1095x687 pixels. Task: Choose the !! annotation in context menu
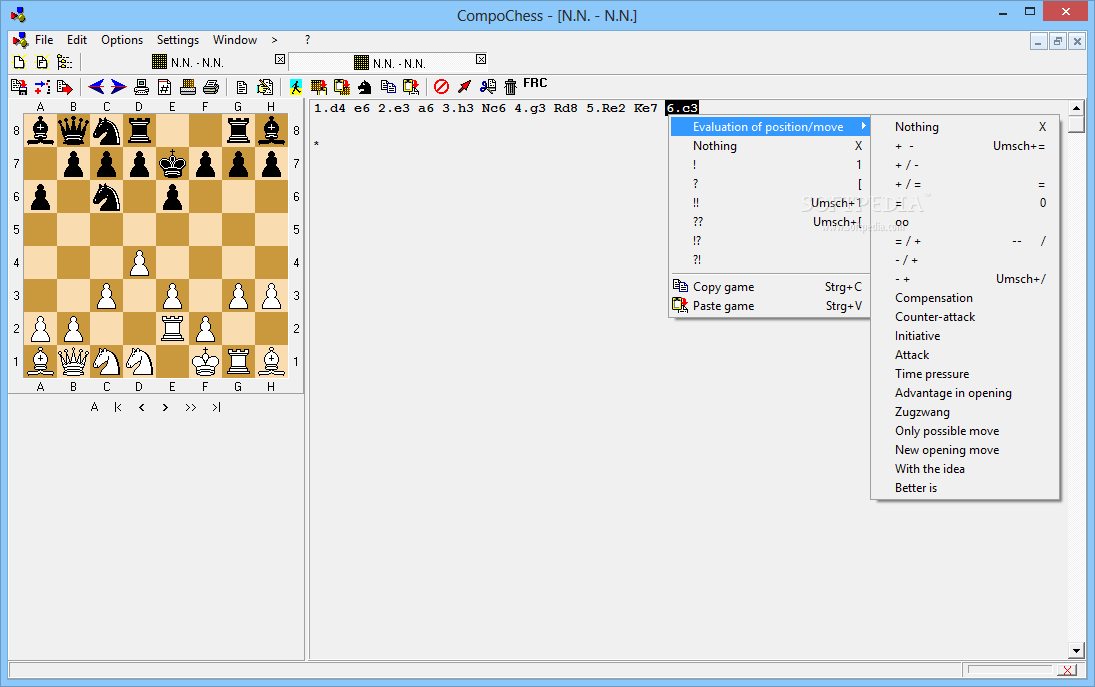(770, 202)
